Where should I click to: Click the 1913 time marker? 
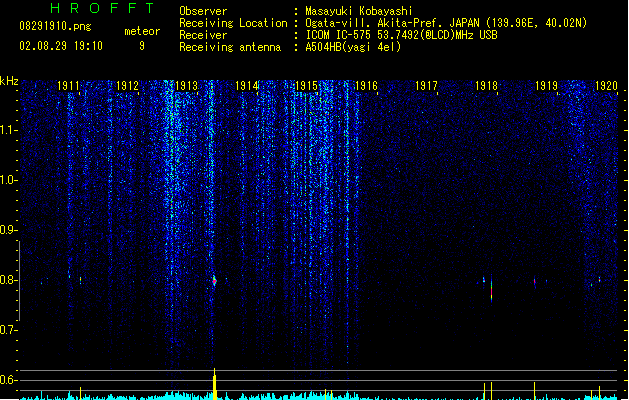pos(187,86)
